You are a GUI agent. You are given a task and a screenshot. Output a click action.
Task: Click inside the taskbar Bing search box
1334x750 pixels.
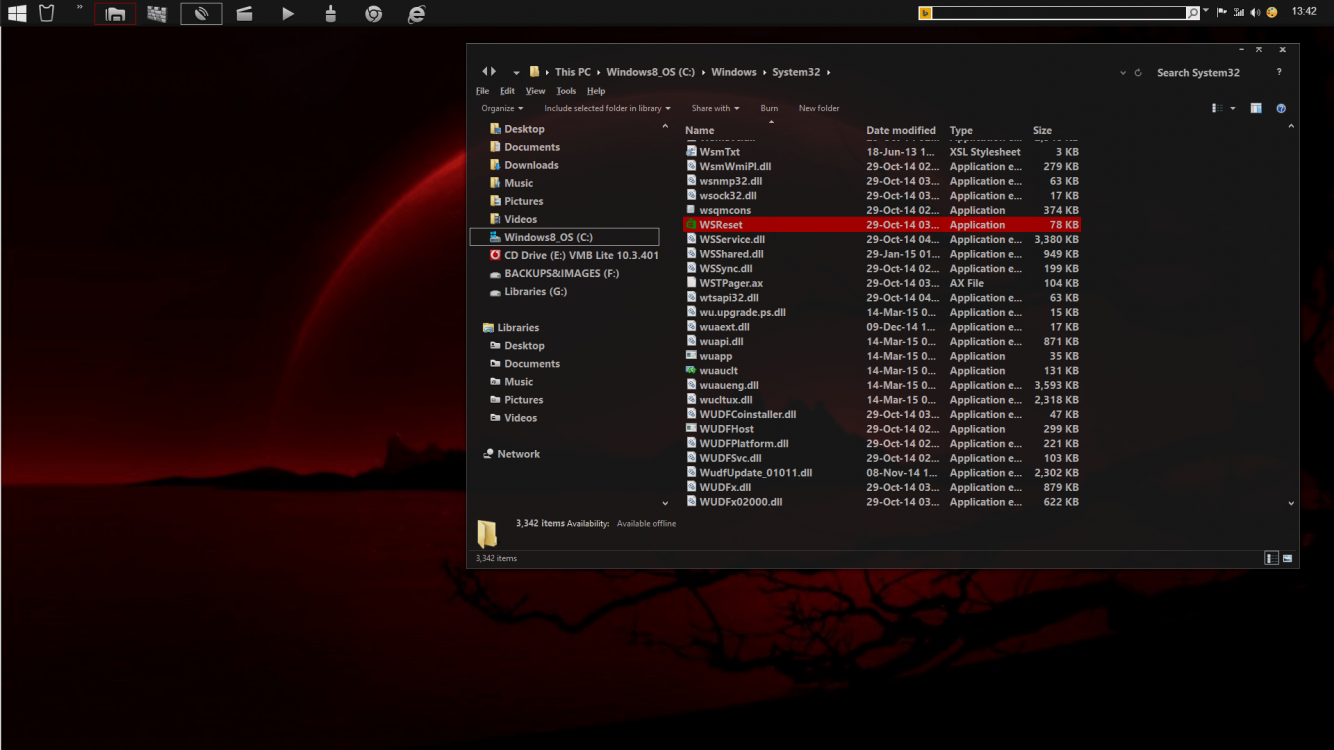(1059, 13)
